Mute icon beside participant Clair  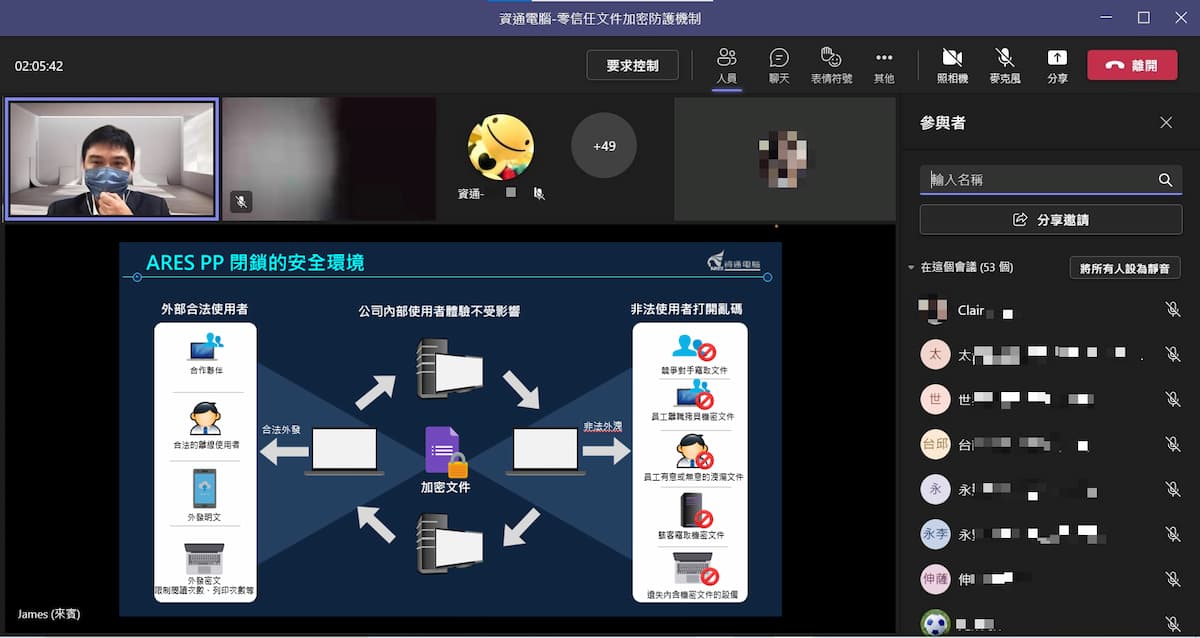1173,310
